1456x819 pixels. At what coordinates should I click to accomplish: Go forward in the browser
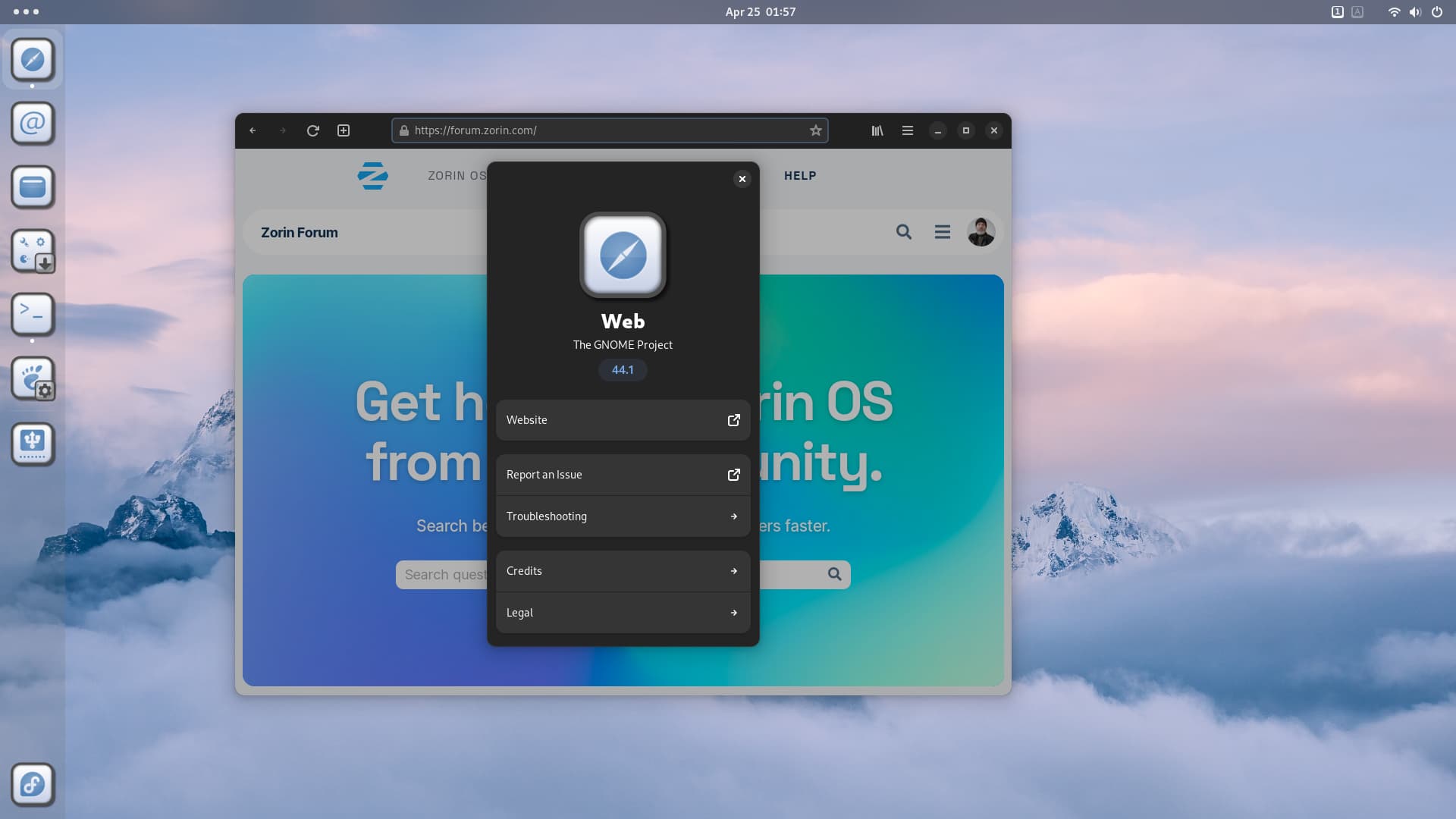pyautogui.click(x=283, y=130)
